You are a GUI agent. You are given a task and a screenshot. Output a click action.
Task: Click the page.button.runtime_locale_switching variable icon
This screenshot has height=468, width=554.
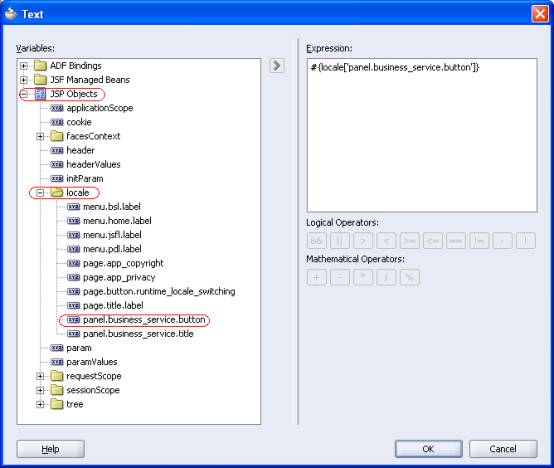(x=73, y=291)
